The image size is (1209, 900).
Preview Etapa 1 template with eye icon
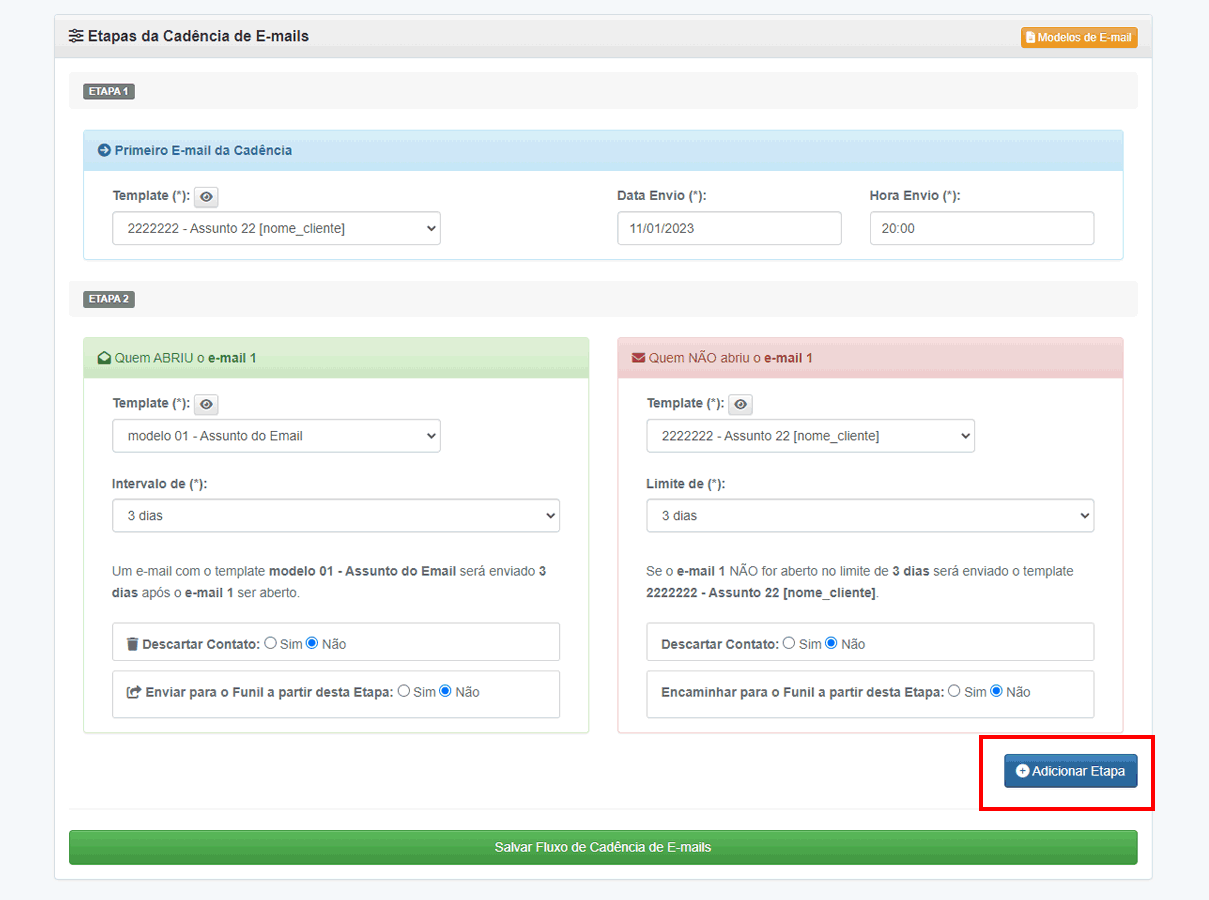206,197
